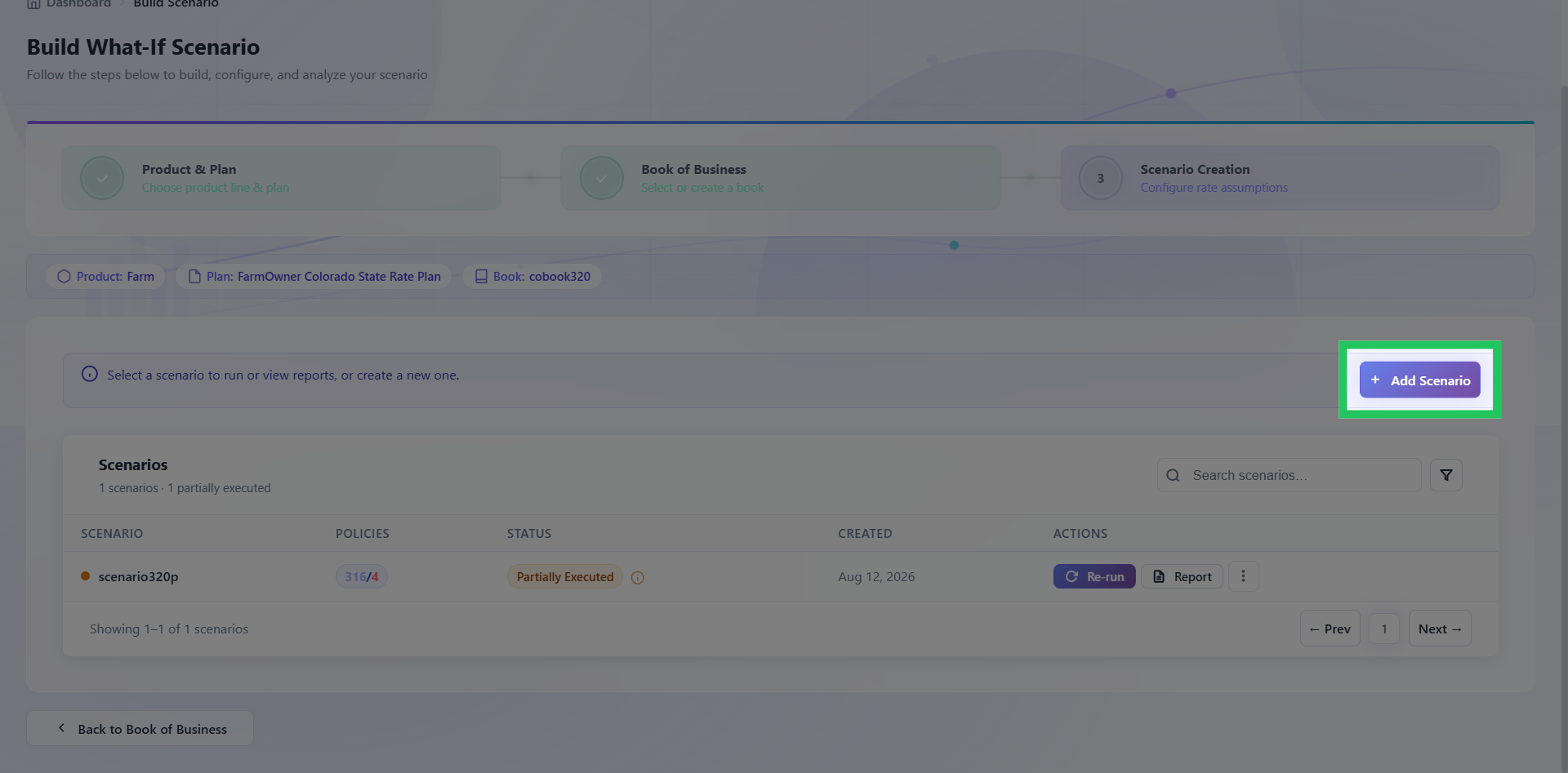Open the Report for scenario320p
Viewport: 1568px width, 773px height.
1182,576
